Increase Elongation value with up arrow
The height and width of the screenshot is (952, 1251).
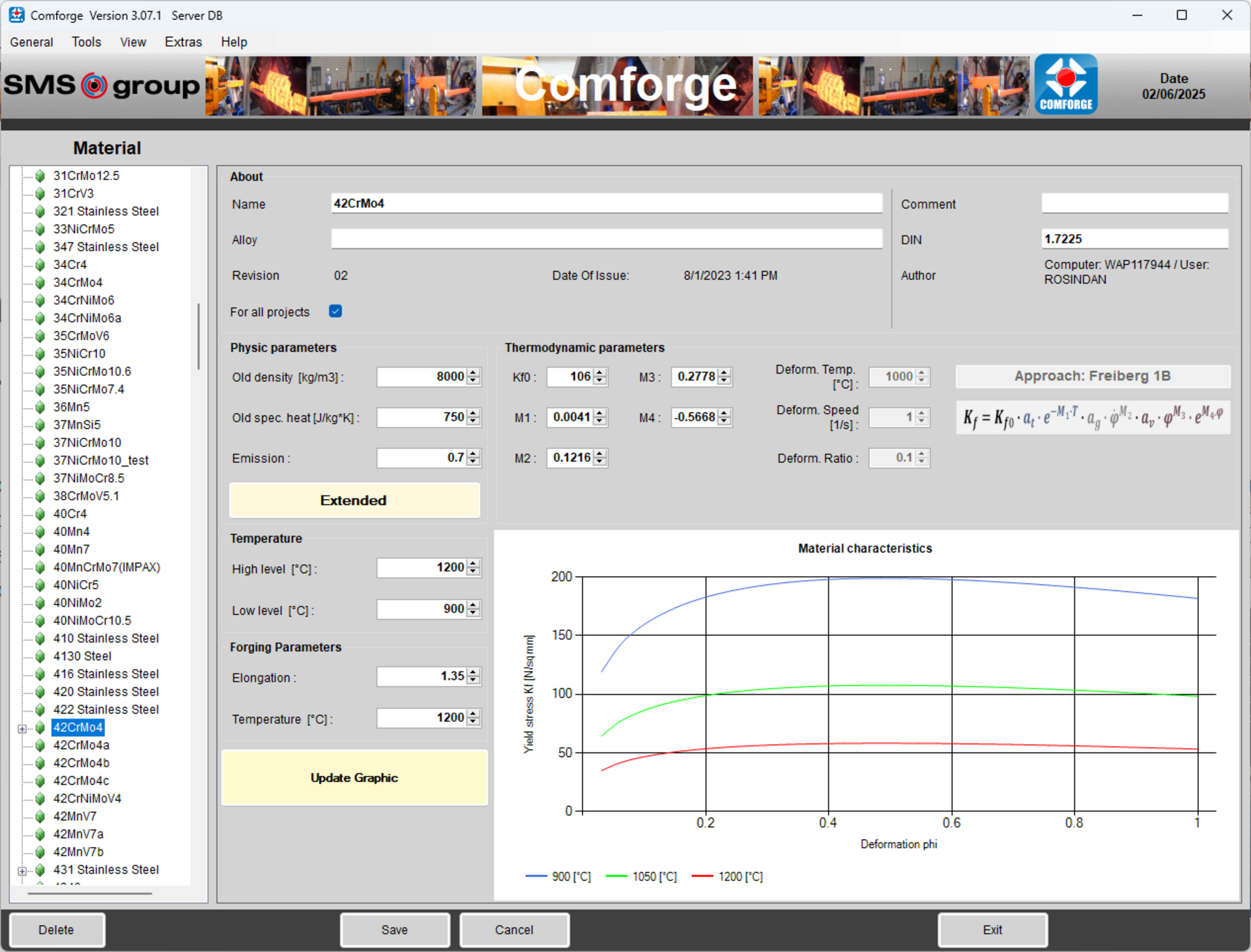474,672
